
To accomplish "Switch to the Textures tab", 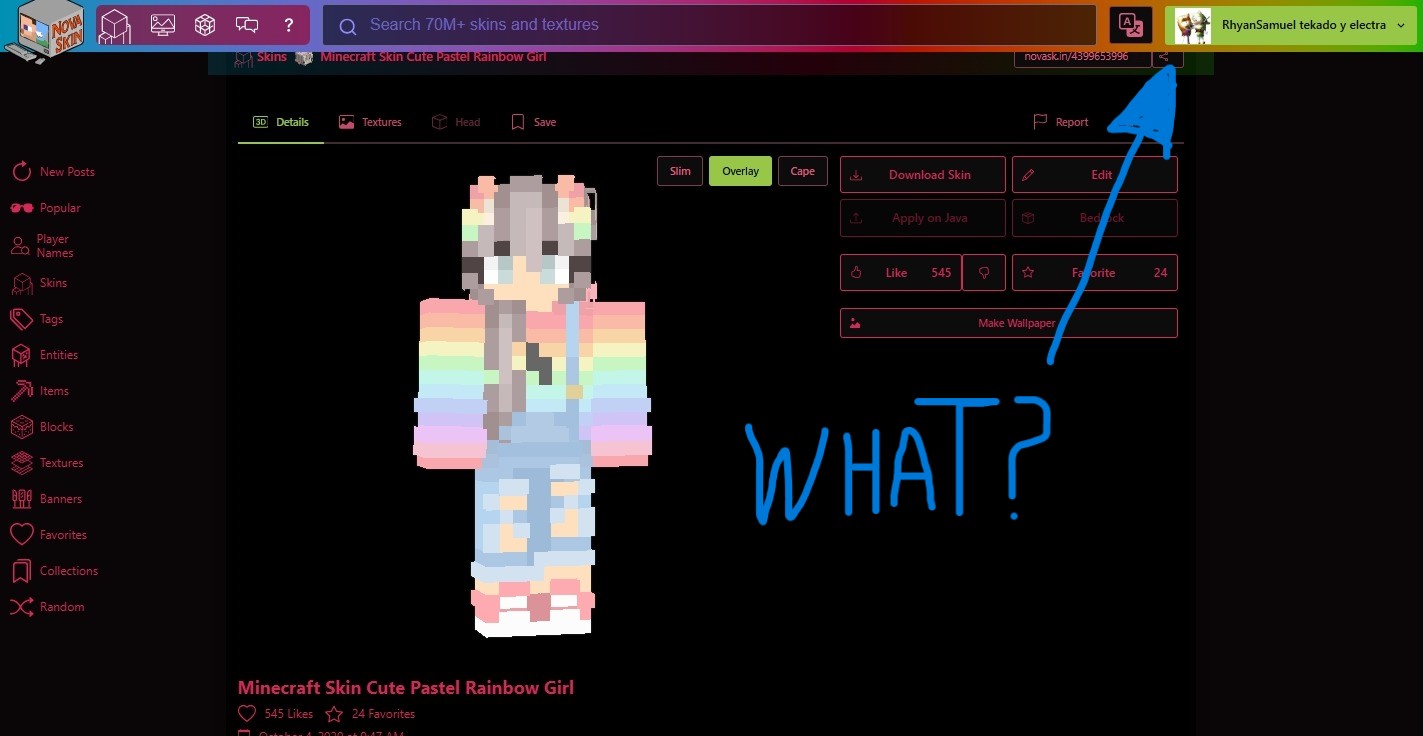I will click(x=370, y=122).
